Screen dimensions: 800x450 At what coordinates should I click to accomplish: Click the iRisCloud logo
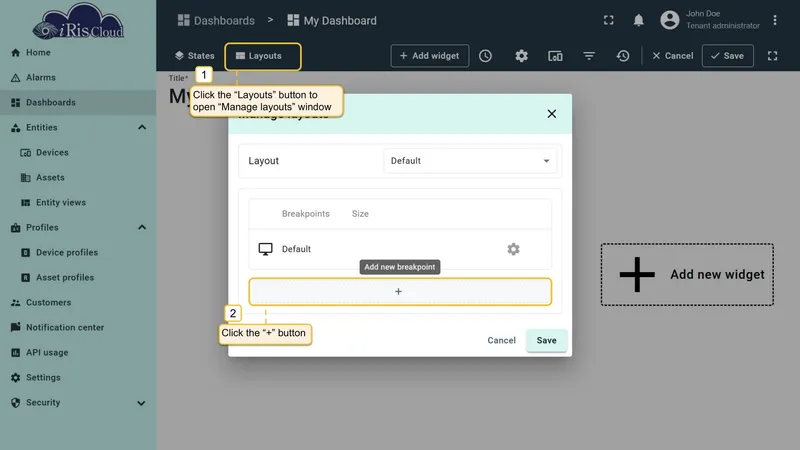(x=78, y=21)
